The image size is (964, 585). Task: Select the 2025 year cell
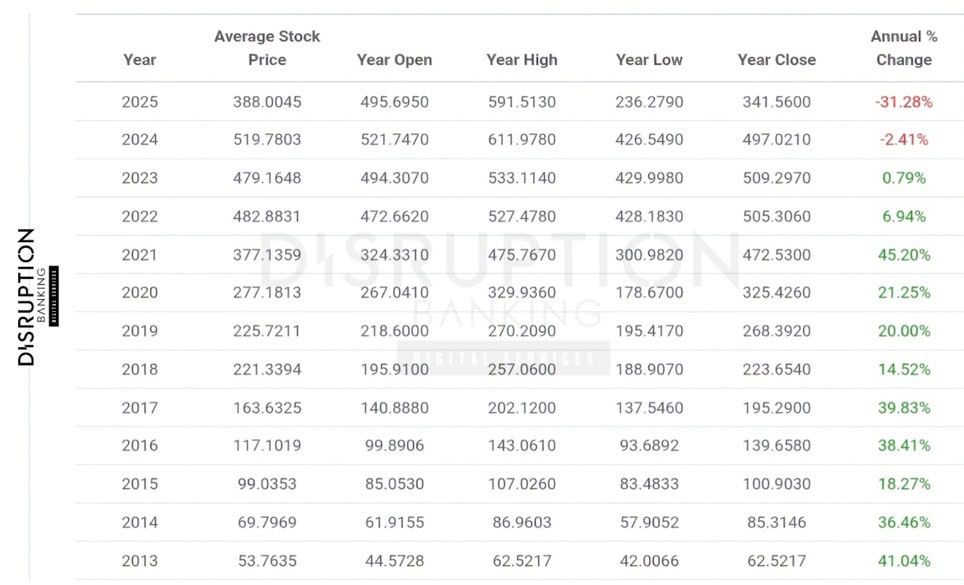click(x=140, y=102)
